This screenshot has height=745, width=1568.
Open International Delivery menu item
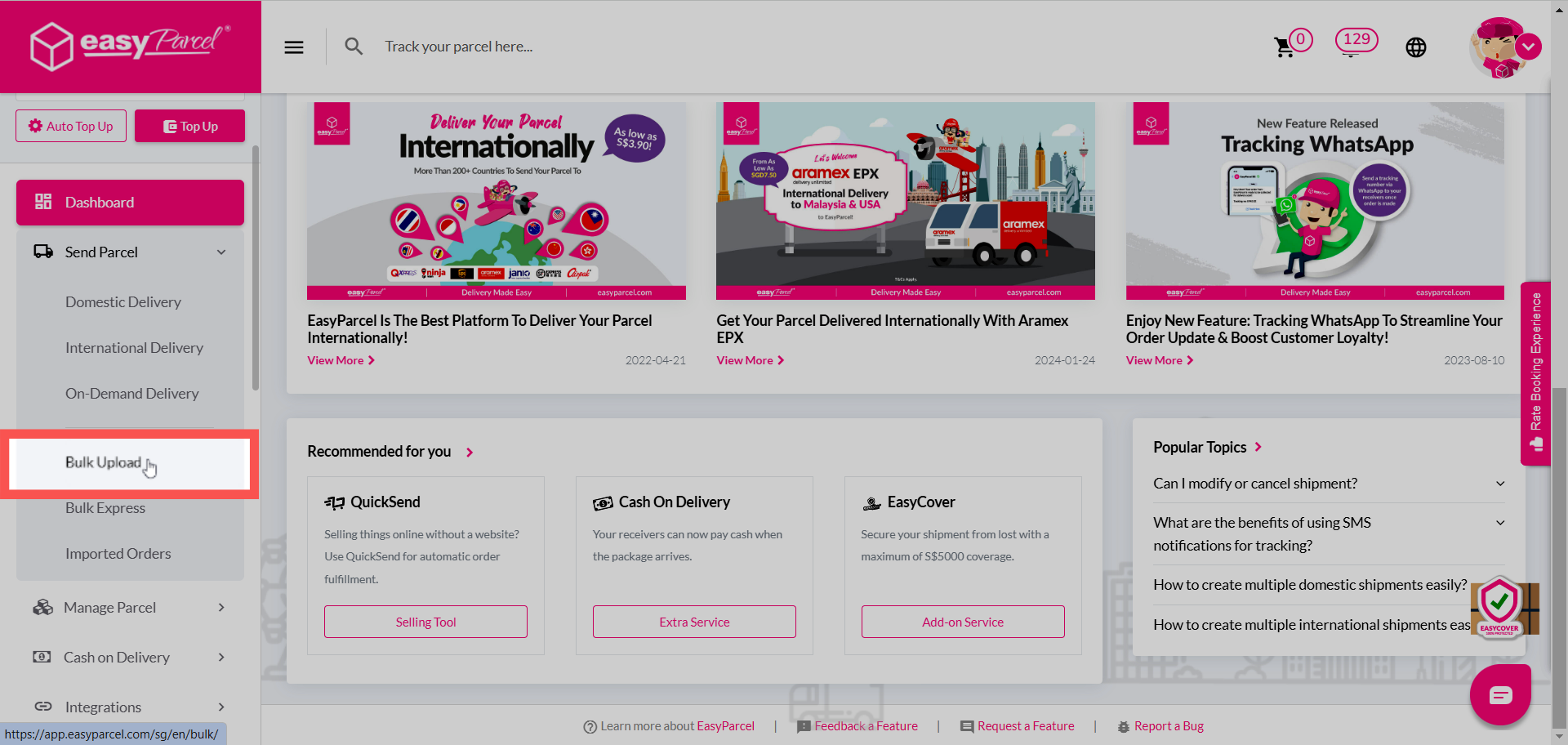[x=134, y=348]
